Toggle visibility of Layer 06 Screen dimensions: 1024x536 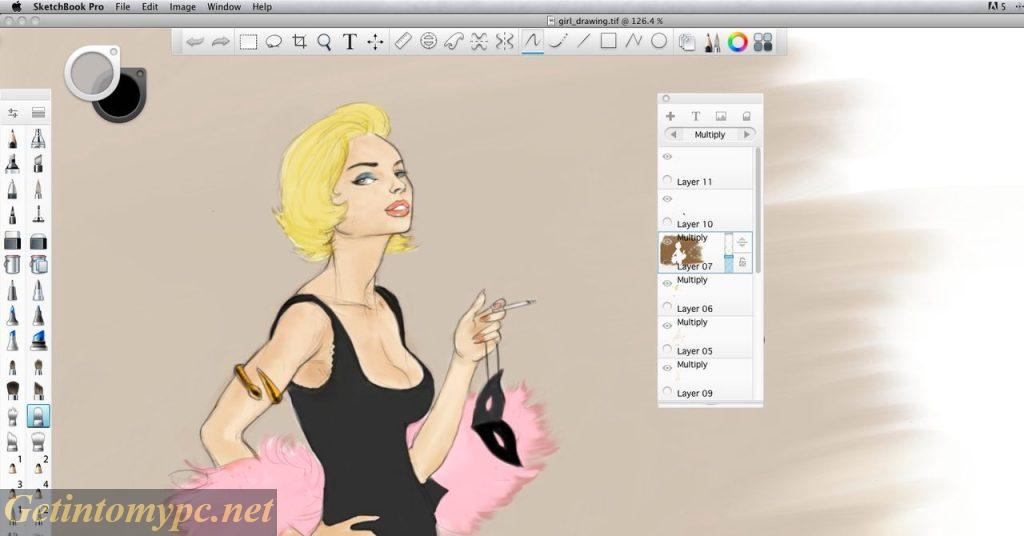(667, 283)
